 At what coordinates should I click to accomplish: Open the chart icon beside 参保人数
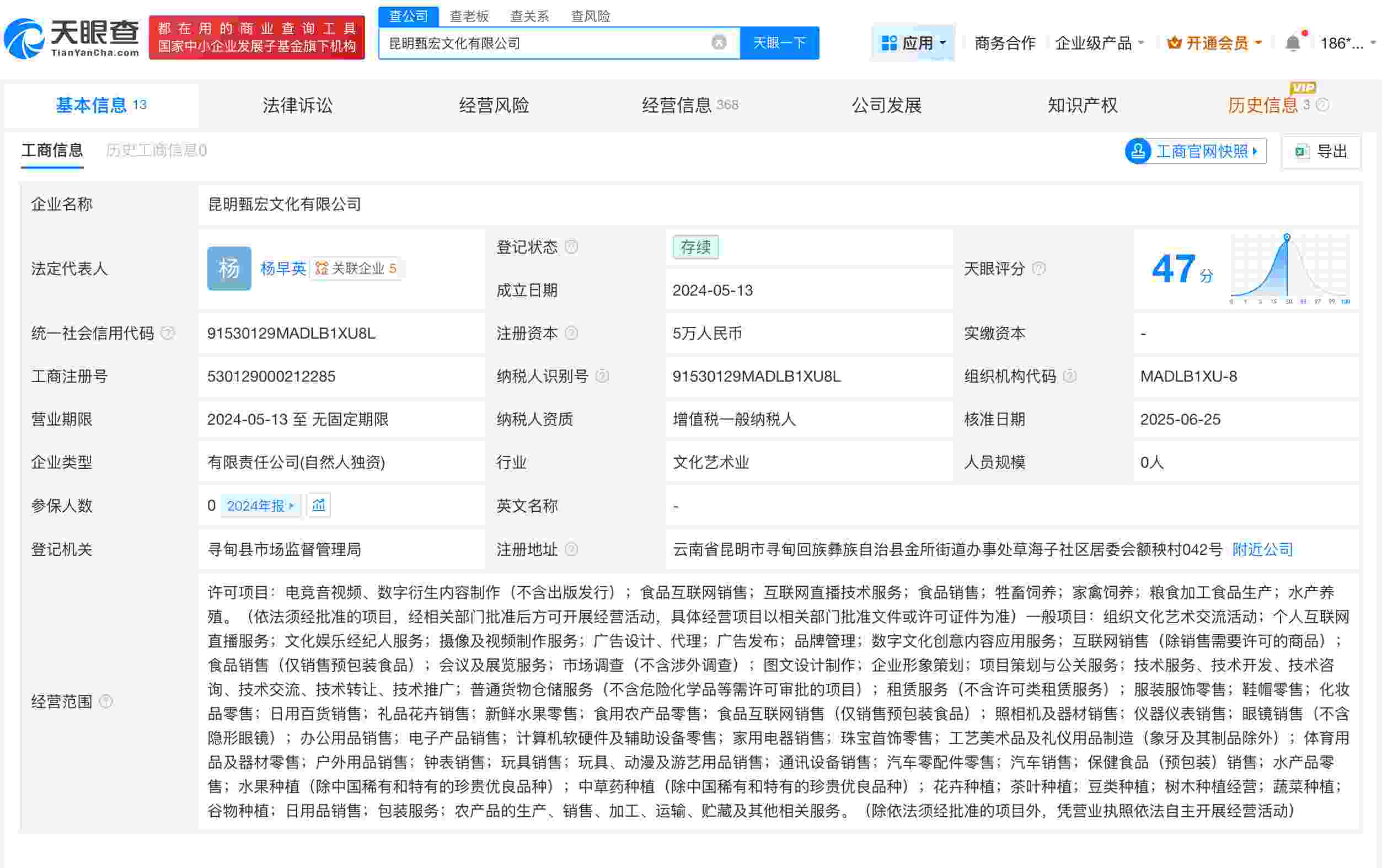(x=319, y=505)
